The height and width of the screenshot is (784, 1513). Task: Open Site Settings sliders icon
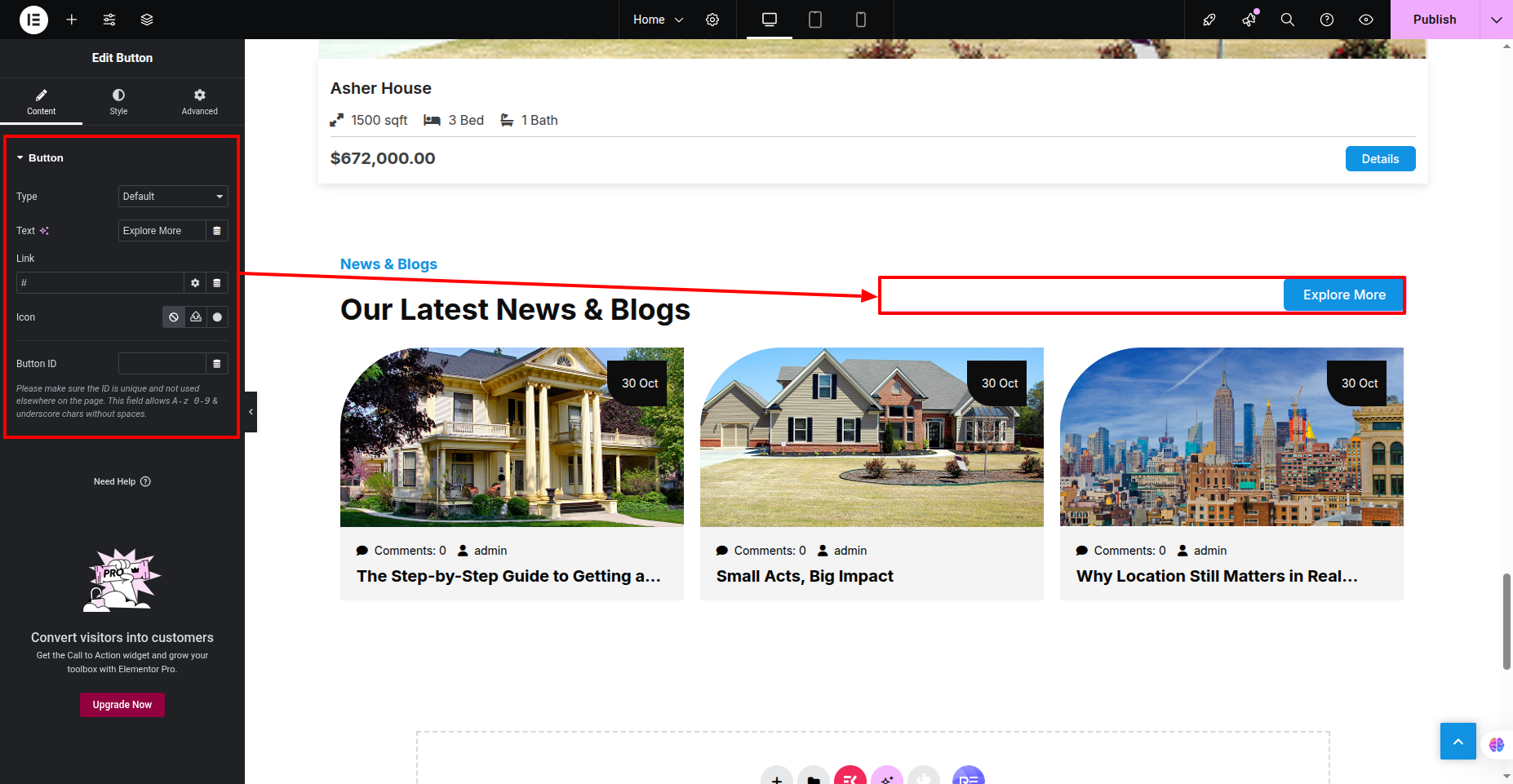(109, 20)
